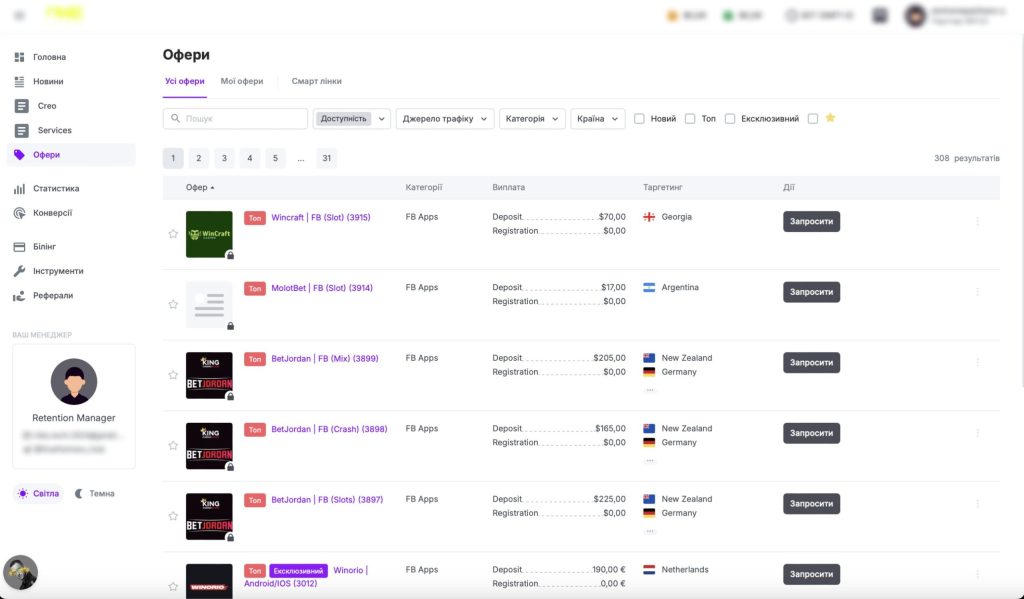Enable the Новий checkbox filter
Viewport: 1024px width, 599px height.
pyautogui.click(x=639, y=119)
